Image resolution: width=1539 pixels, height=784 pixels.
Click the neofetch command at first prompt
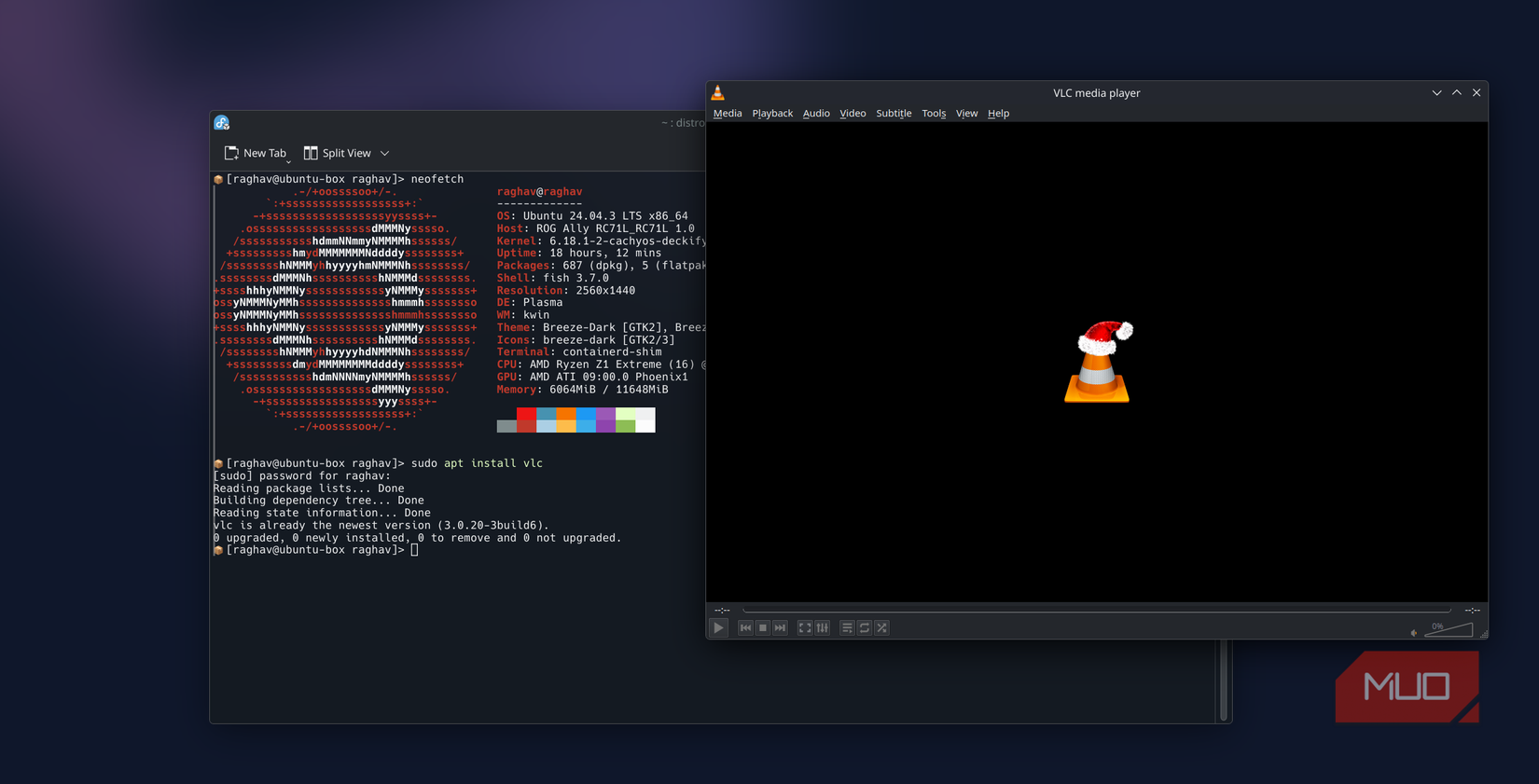tap(437, 179)
